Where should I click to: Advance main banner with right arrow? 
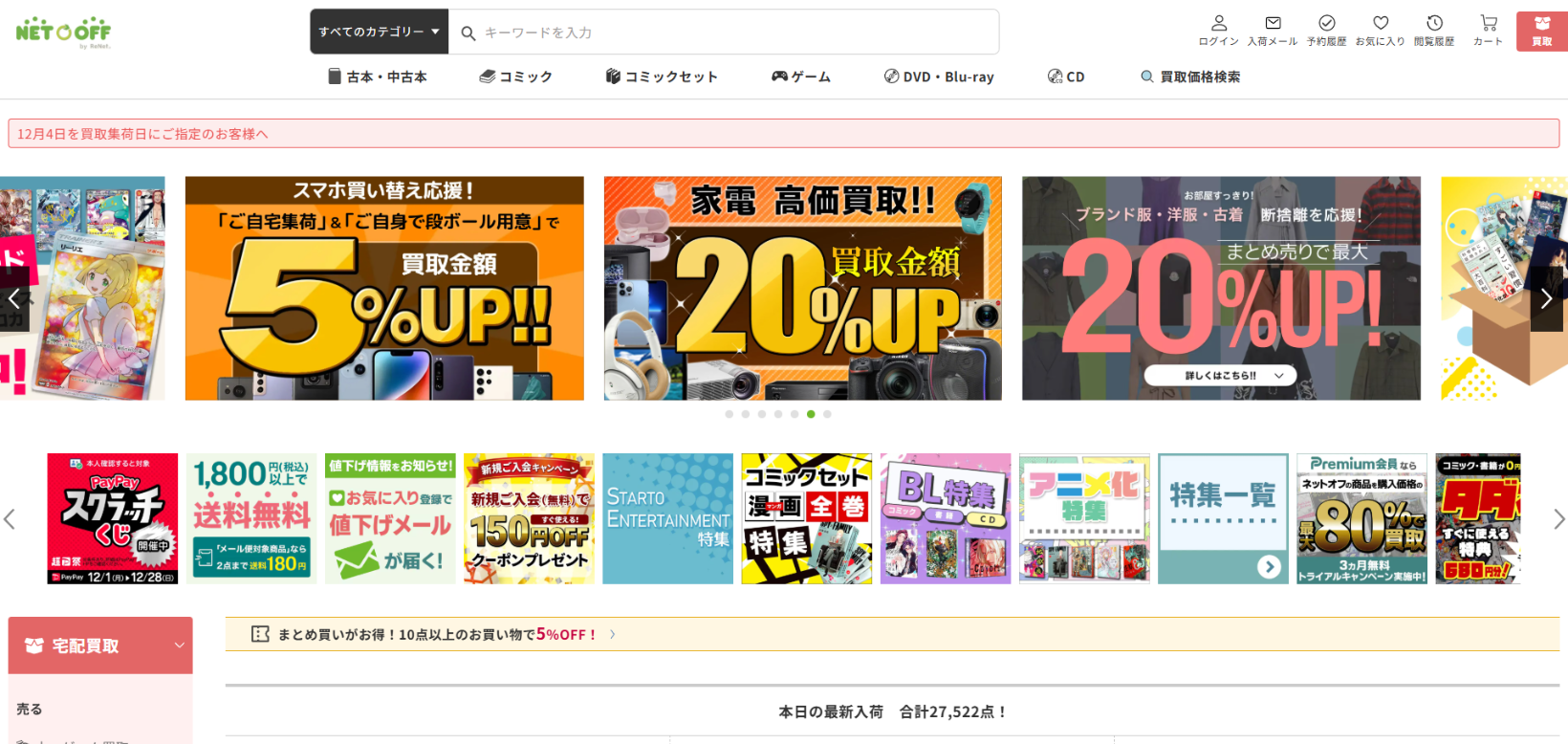(1546, 298)
